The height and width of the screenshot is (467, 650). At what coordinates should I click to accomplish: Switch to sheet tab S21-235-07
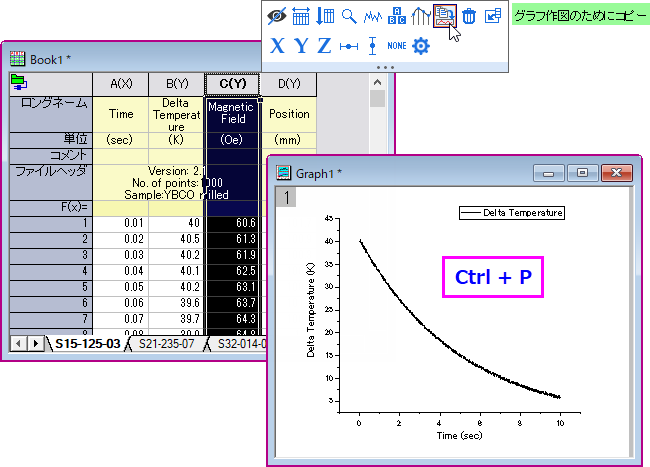[166, 344]
